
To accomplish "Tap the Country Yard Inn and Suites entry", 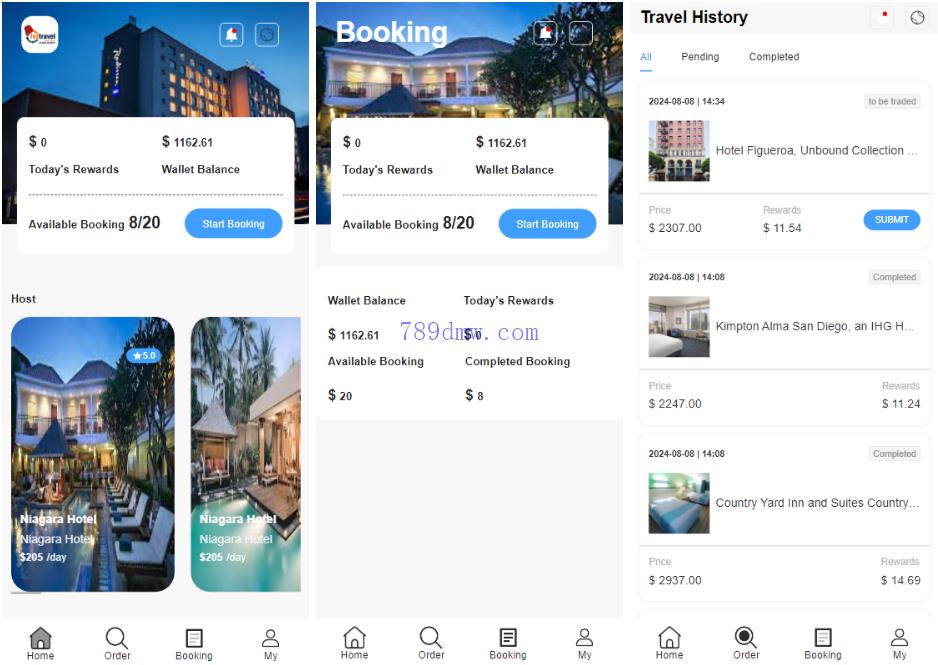I will (784, 503).
